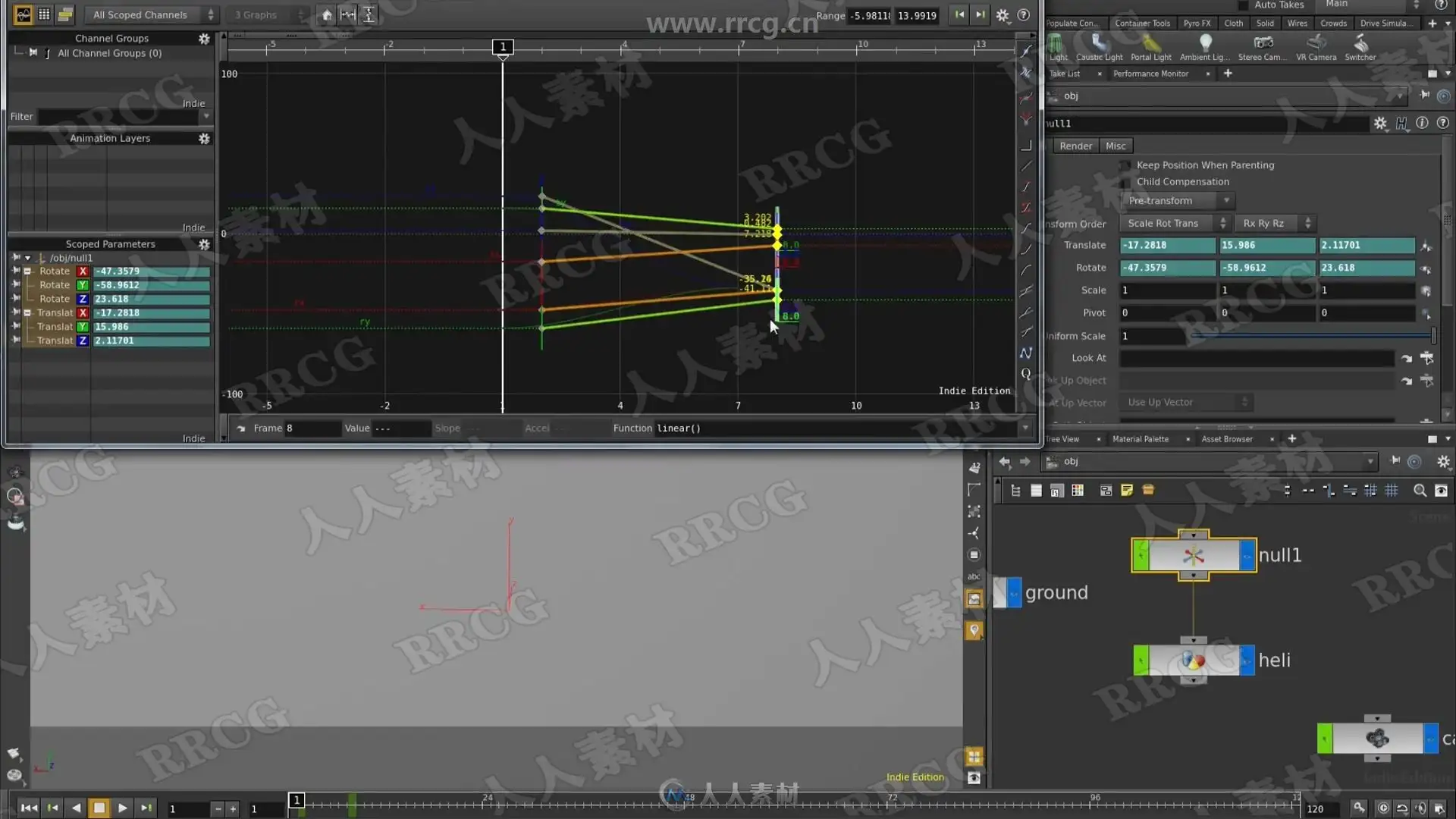Click the VR Camera shelf tool
Viewport: 1456px width, 819px height.
[x=1316, y=47]
